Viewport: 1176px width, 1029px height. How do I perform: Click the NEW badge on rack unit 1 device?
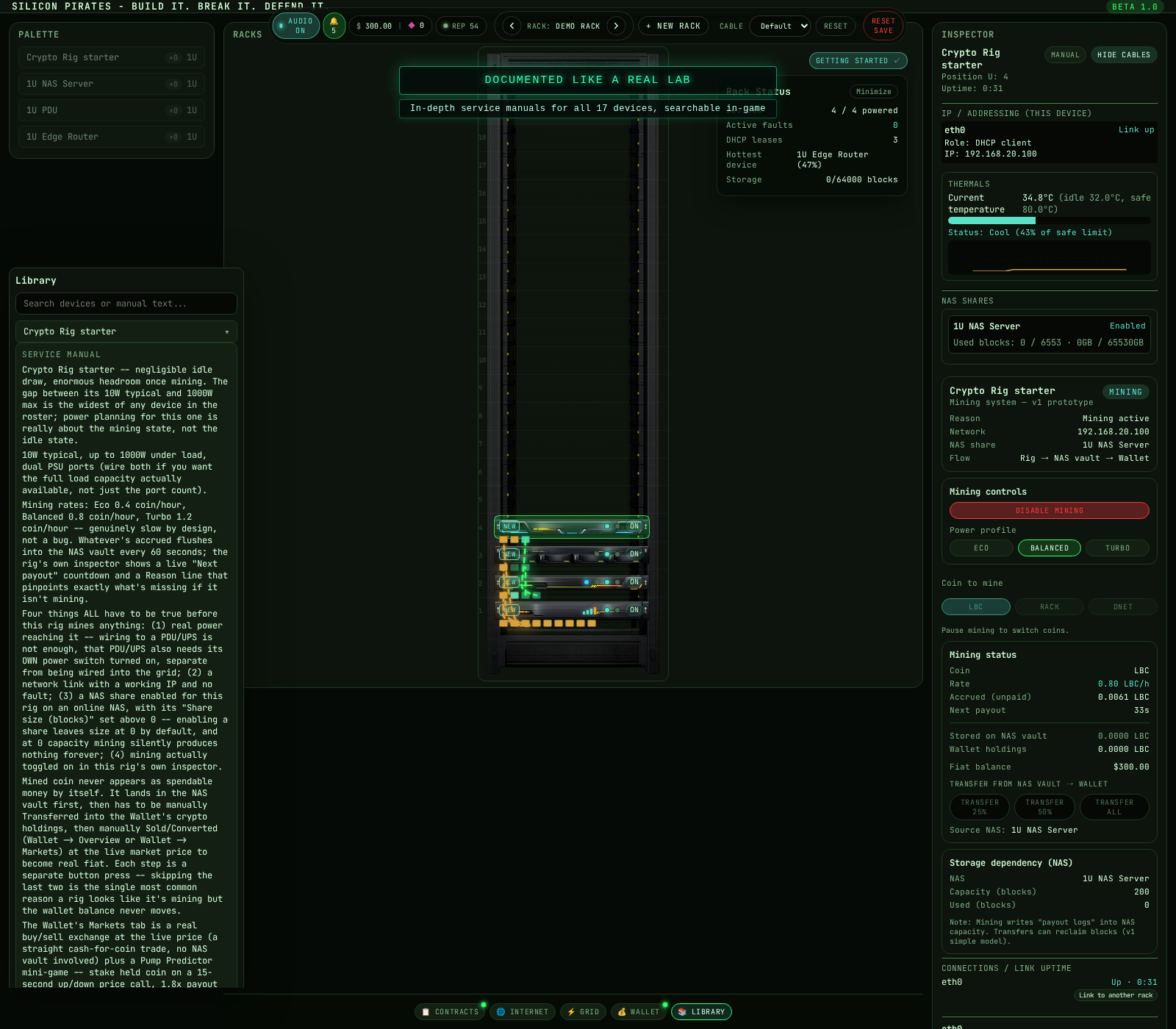[509, 610]
